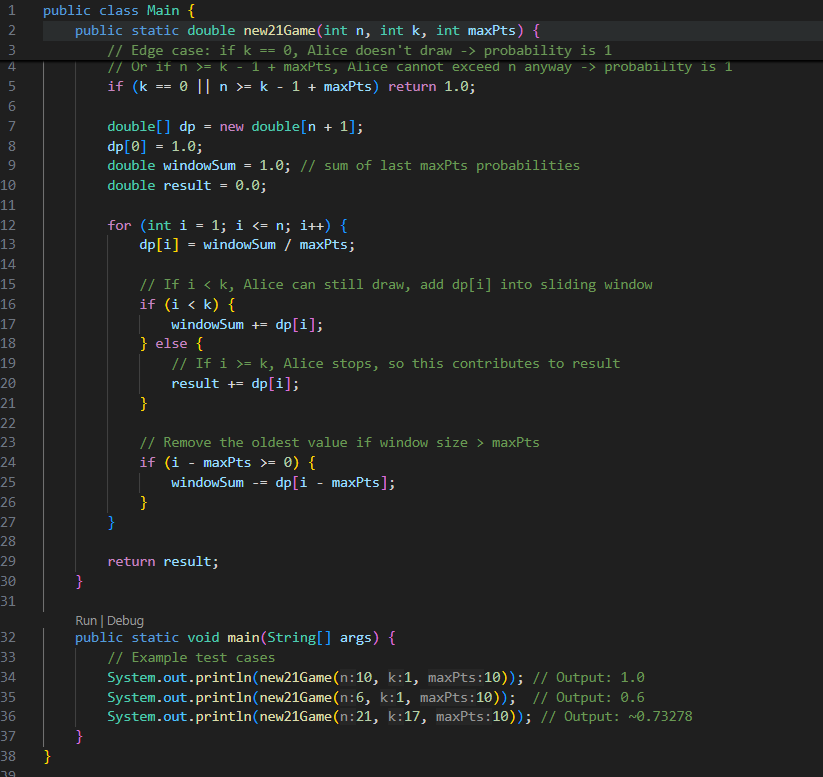Click the Run link above main method
Viewport: 823px width, 777px height.
coord(86,620)
